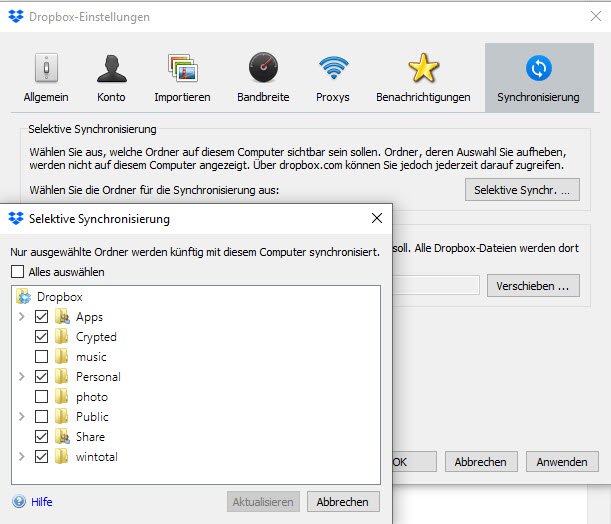Uncheck the Apps folder checkbox
Screen dimensions: 611x524
41,316
